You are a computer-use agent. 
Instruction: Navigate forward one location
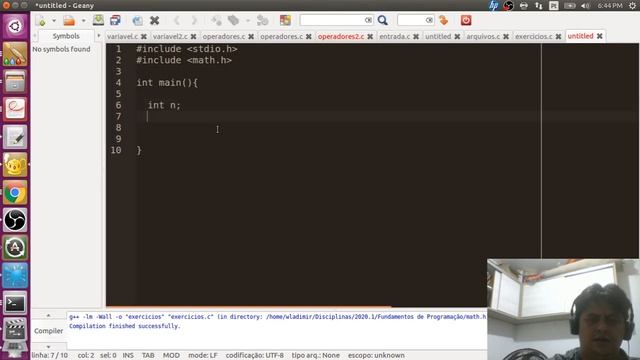pos(194,20)
